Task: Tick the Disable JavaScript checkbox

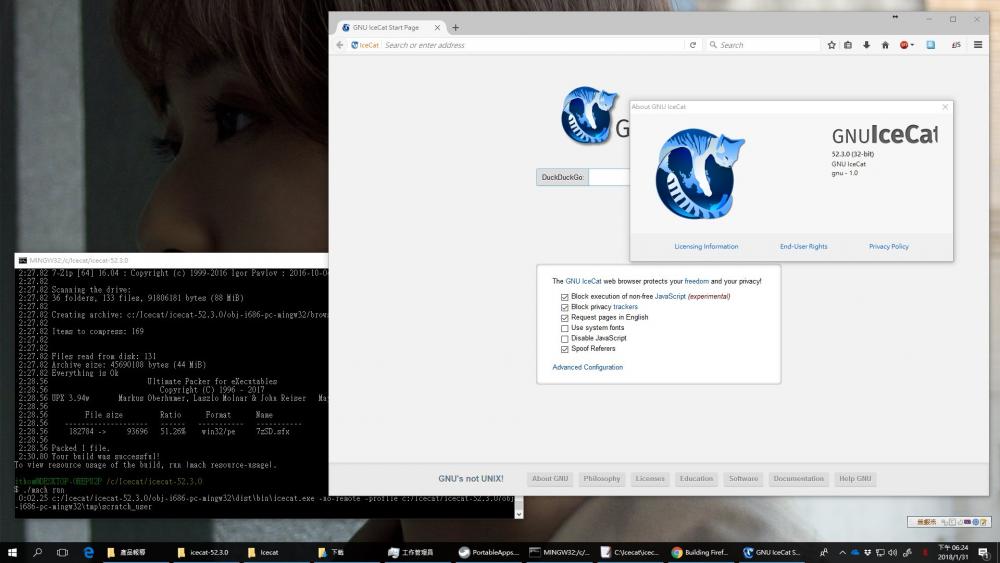Action: pos(565,338)
